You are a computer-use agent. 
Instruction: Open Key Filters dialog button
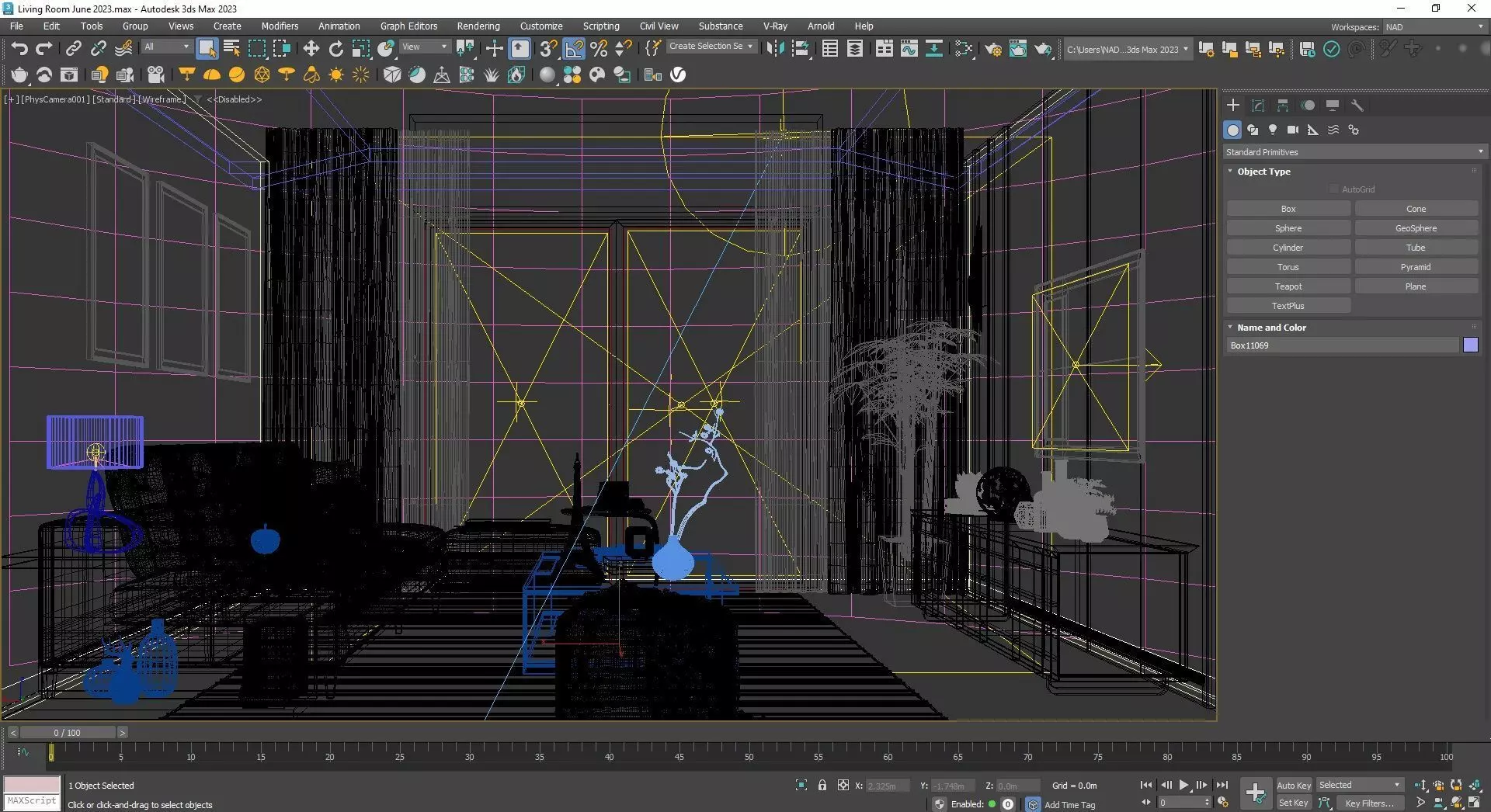[1370, 803]
